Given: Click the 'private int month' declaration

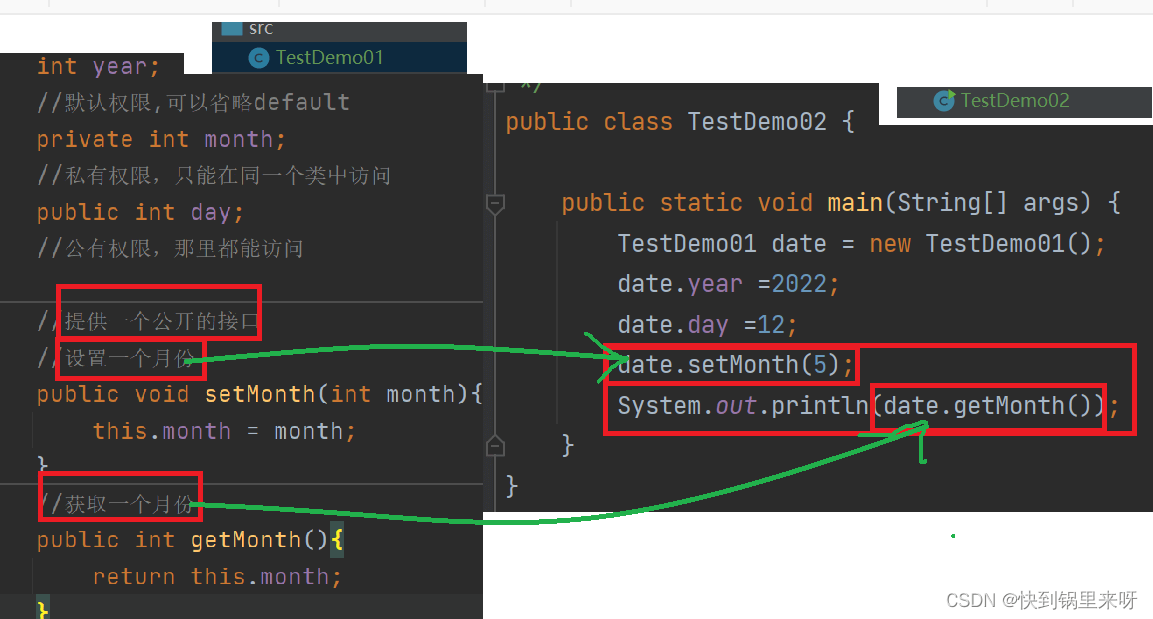Looking at the screenshot, I should pyautogui.click(x=160, y=139).
